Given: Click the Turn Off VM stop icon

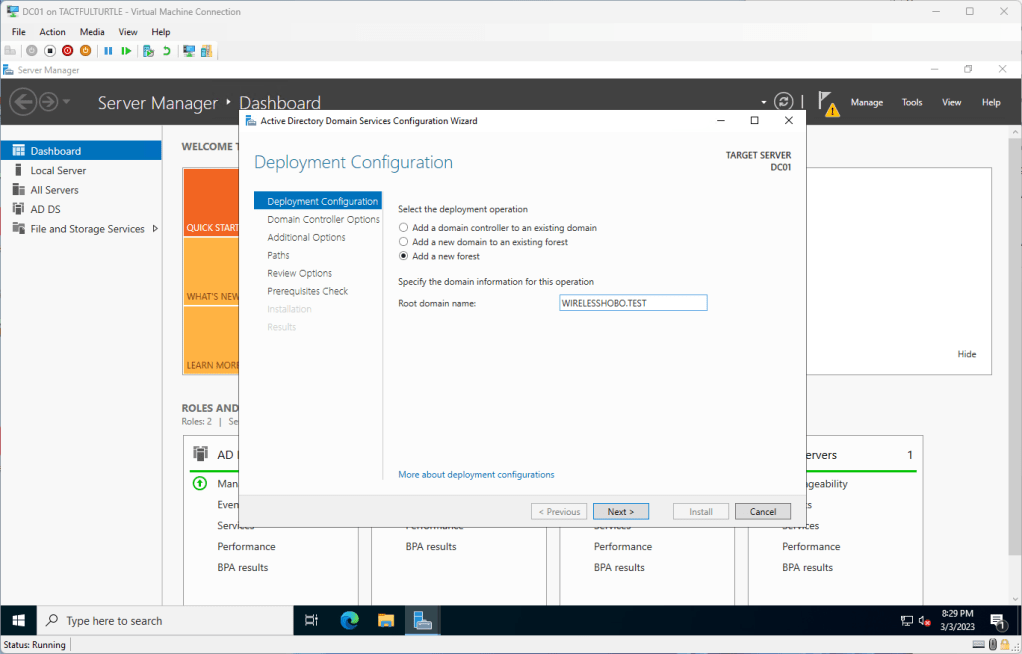Looking at the screenshot, I should pyautogui.click(x=50, y=51).
